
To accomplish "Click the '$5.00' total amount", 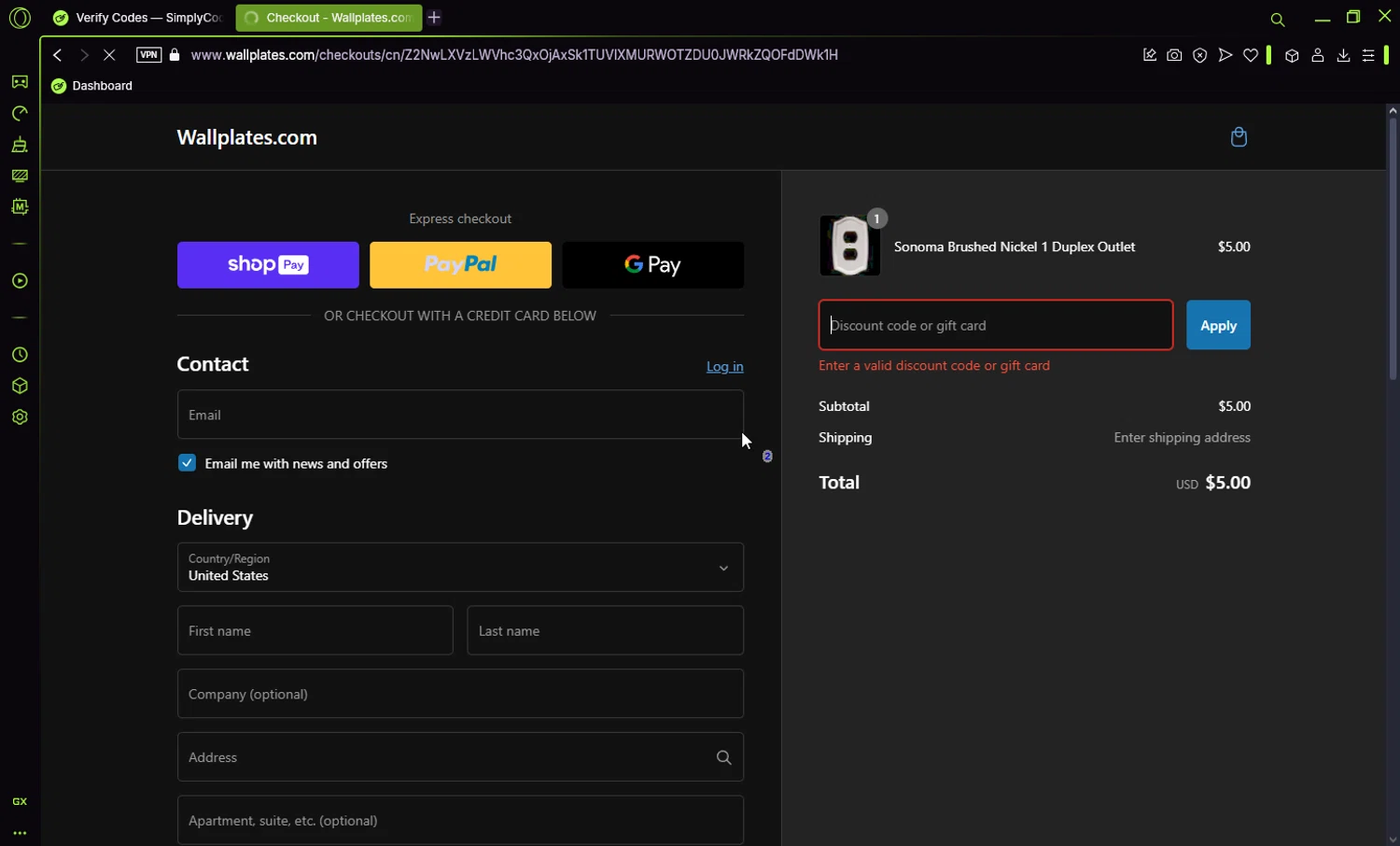I will 1227,483.
